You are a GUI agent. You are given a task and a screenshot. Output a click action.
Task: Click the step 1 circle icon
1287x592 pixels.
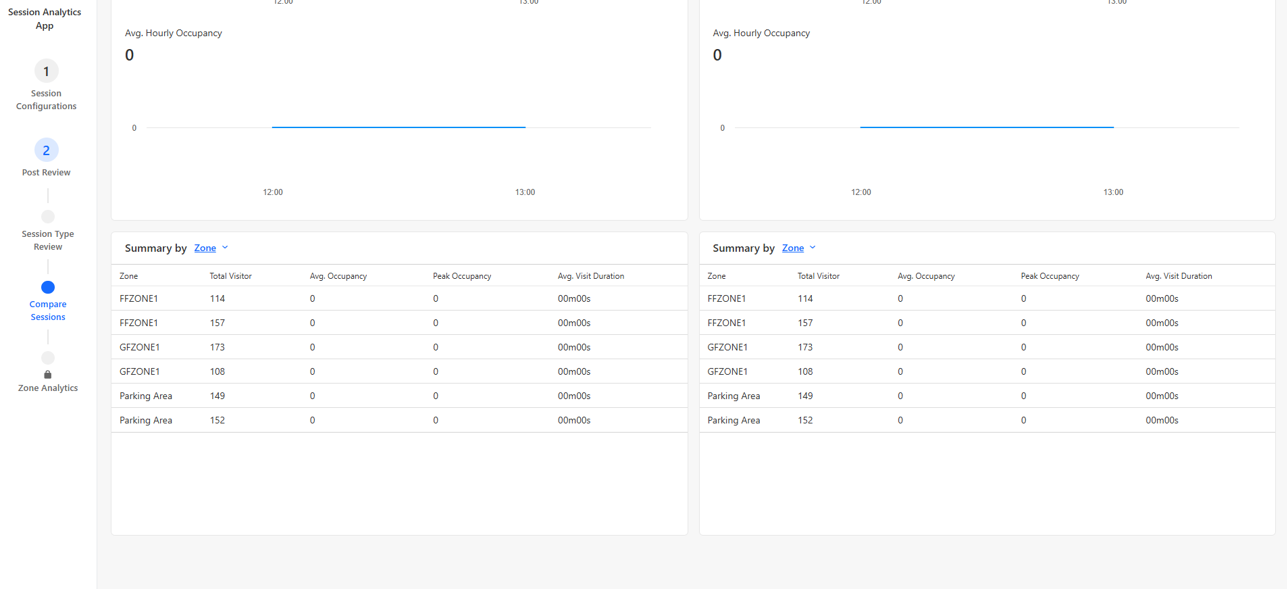point(46,71)
